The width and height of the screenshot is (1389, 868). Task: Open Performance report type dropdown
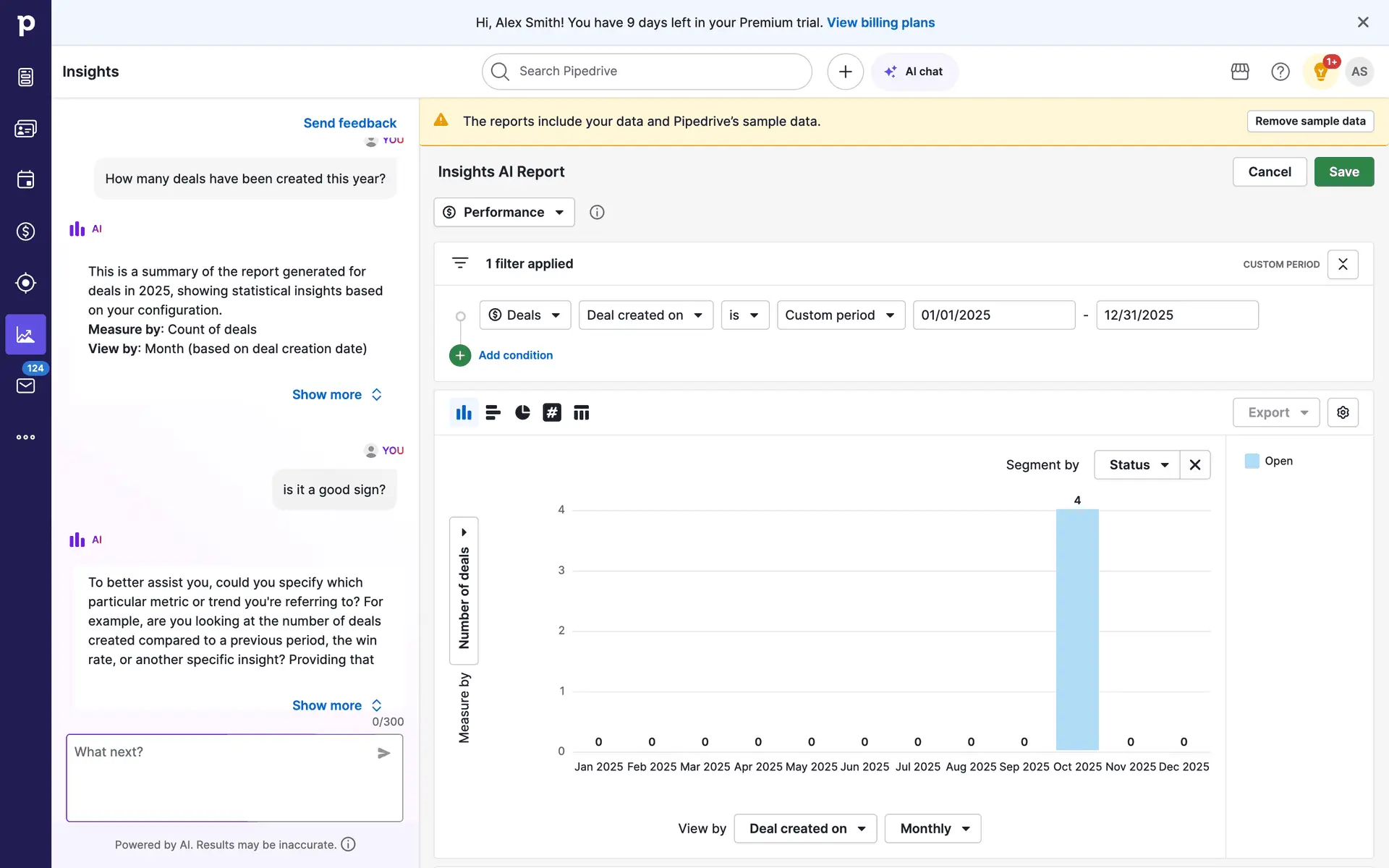pyautogui.click(x=504, y=212)
